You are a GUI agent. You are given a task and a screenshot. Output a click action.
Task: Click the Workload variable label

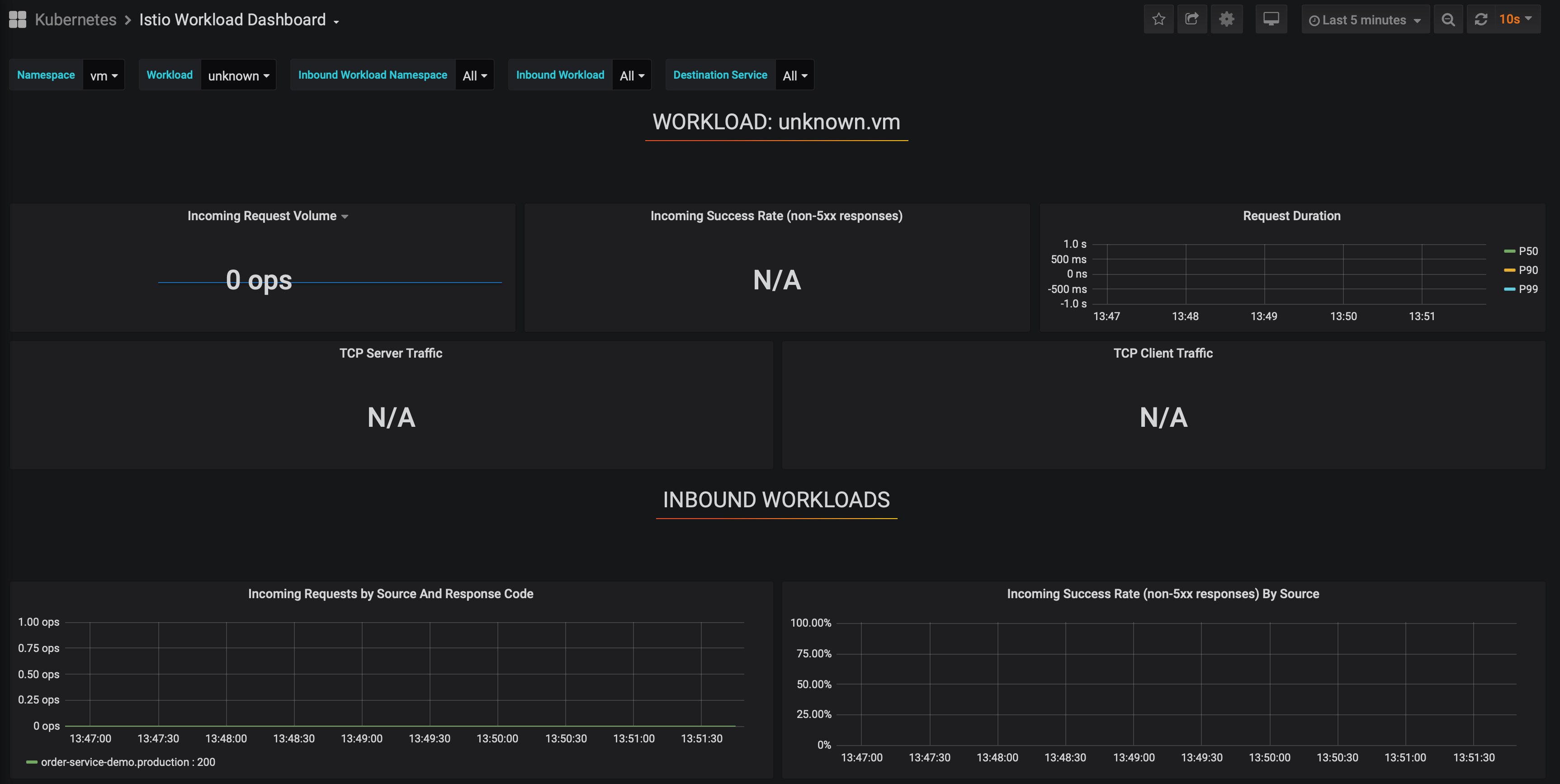click(x=170, y=75)
